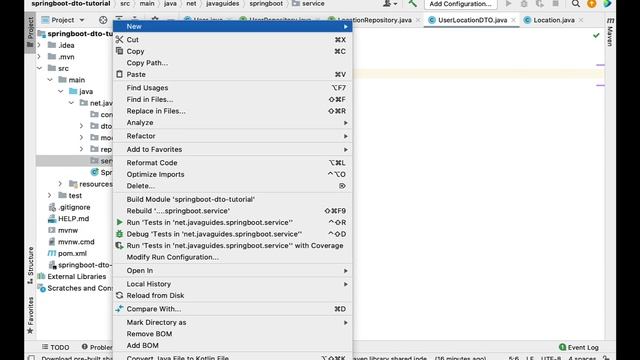Open the Event Log panel
The height and width of the screenshot is (360, 640).
pos(579,347)
